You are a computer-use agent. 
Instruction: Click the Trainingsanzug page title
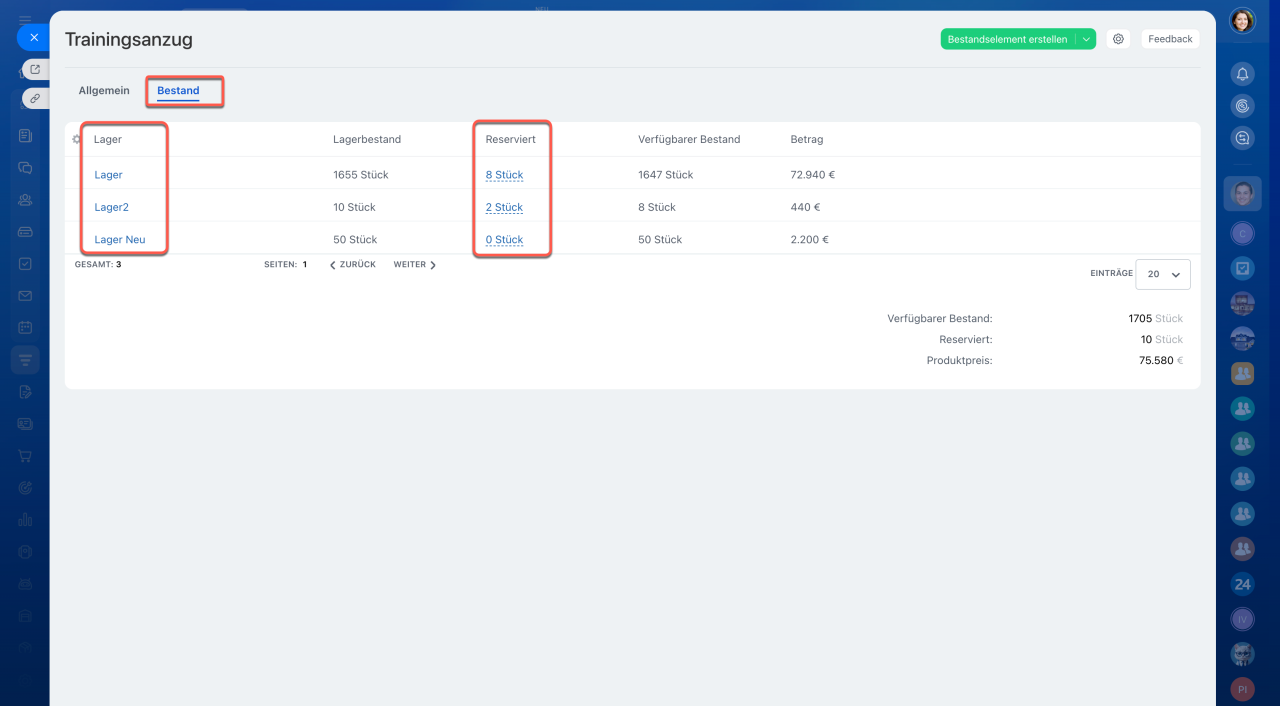pos(129,40)
